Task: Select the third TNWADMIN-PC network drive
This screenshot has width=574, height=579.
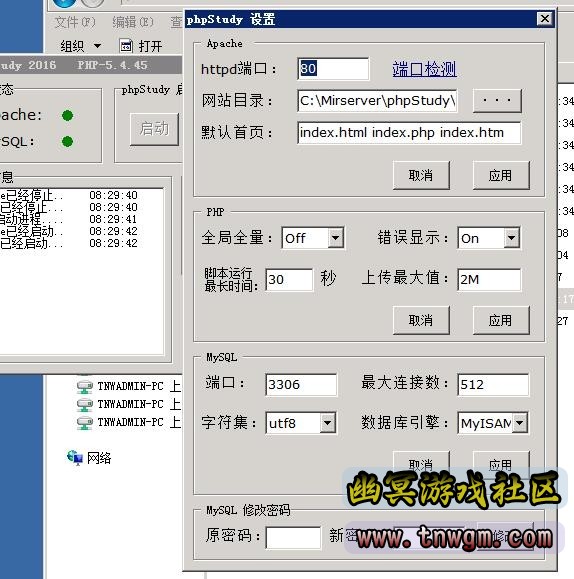Action: pyautogui.click(x=129, y=422)
